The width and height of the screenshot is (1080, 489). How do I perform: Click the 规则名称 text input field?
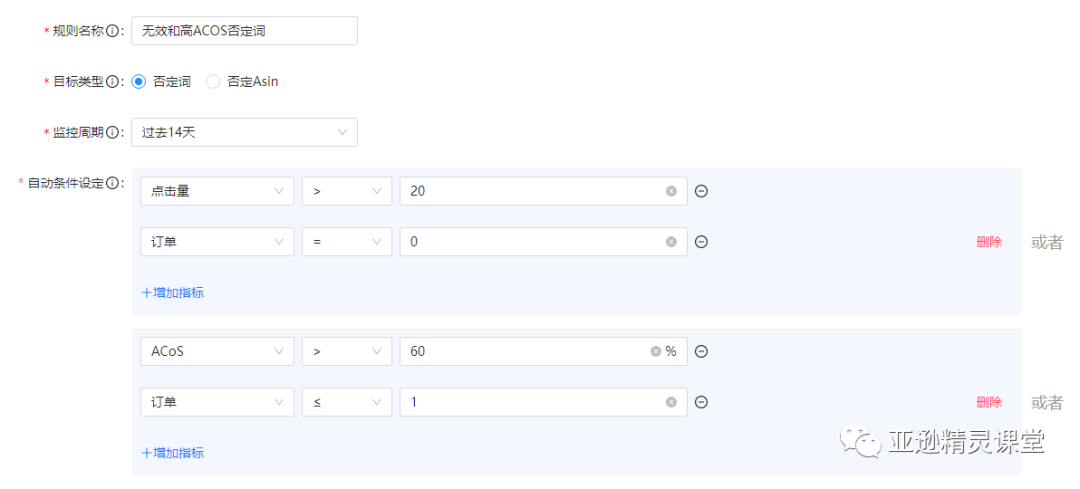(x=245, y=31)
